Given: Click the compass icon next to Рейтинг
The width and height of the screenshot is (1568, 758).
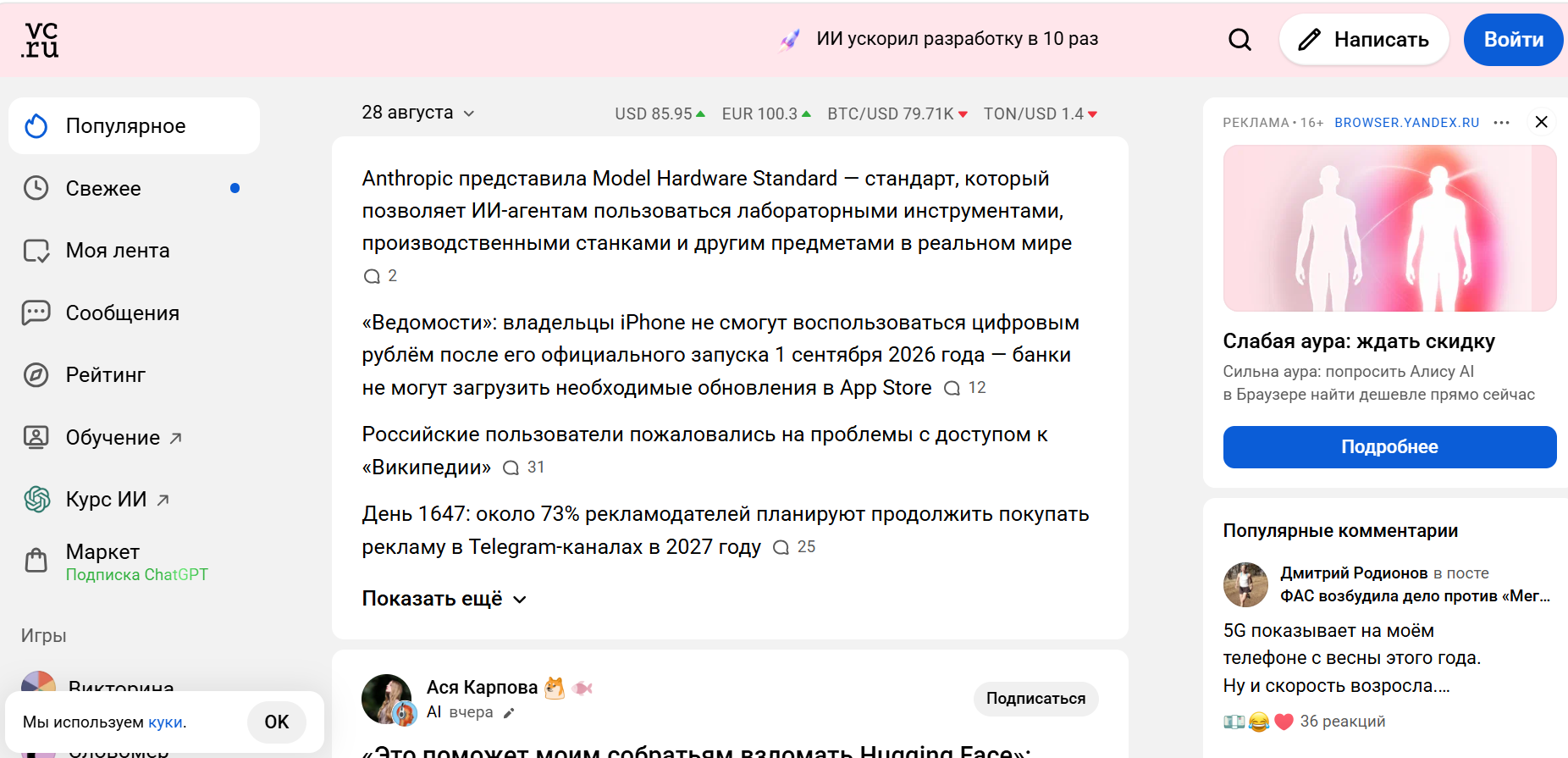Looking at the screenshot, I should click(36, 375).
